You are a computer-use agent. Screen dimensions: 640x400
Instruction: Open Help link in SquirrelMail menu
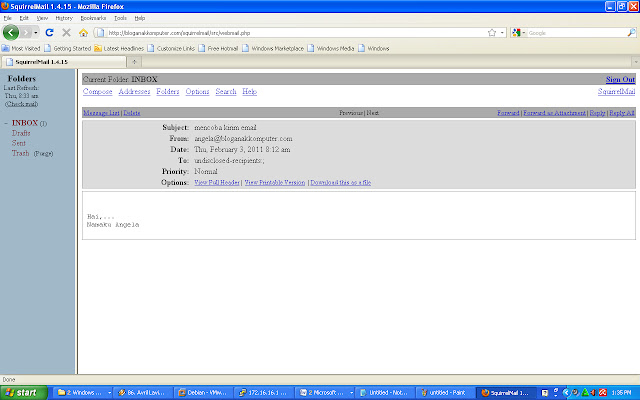249,91
